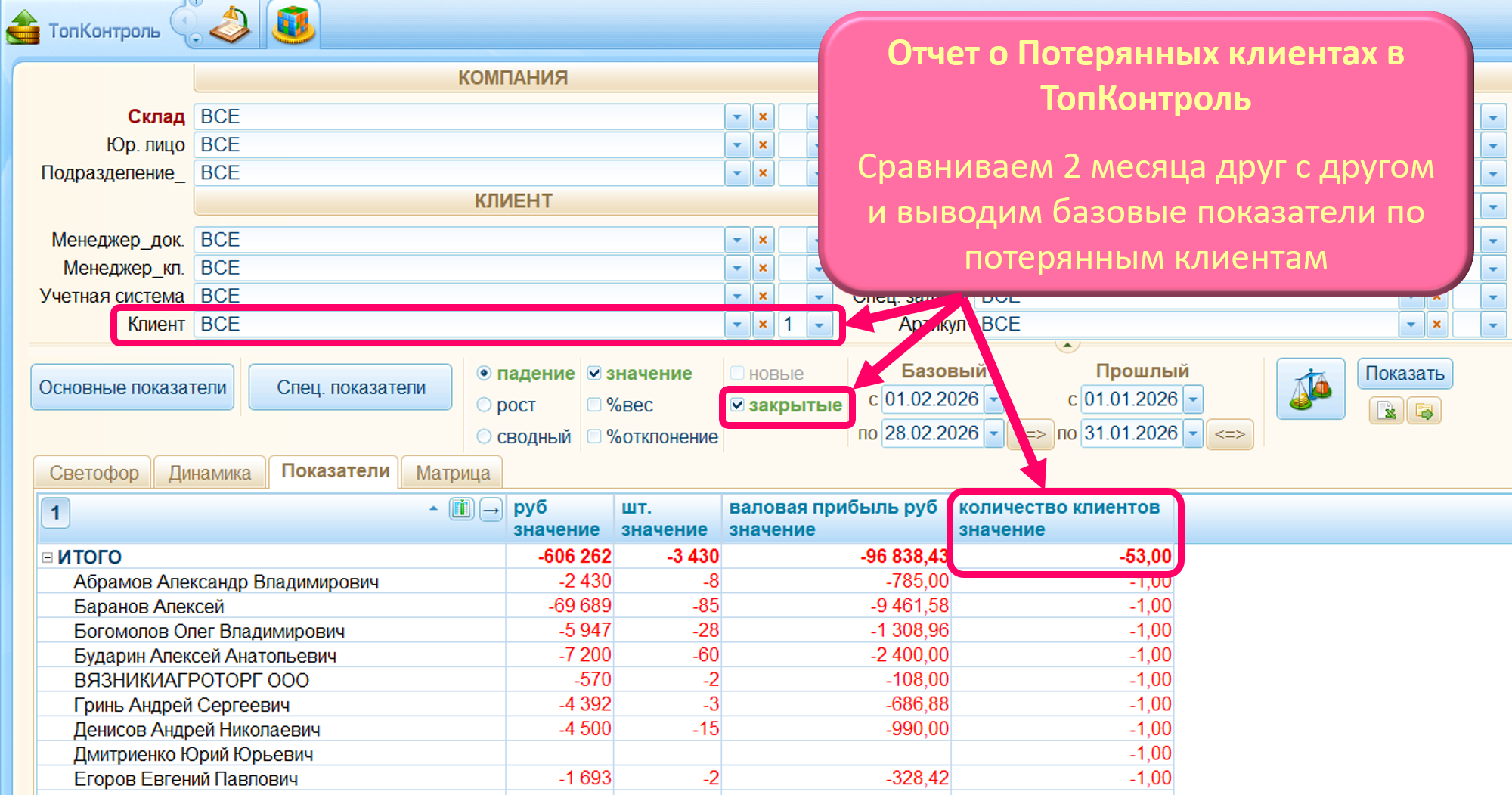Open the Клиент level number dropdown
1512x795 pixels.
(820, 325)
